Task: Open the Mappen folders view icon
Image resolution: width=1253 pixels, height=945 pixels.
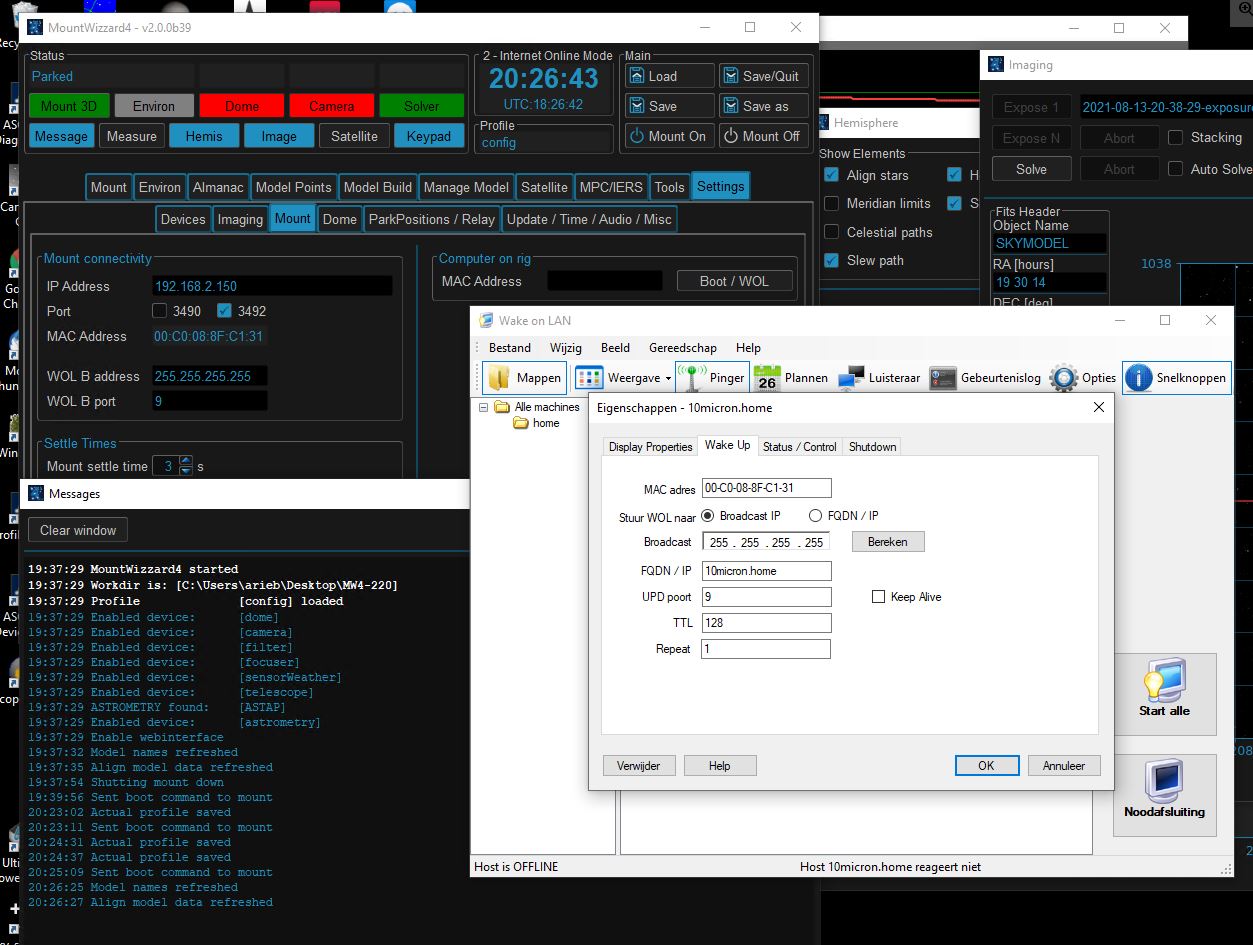Action: [x=524, y=378]
